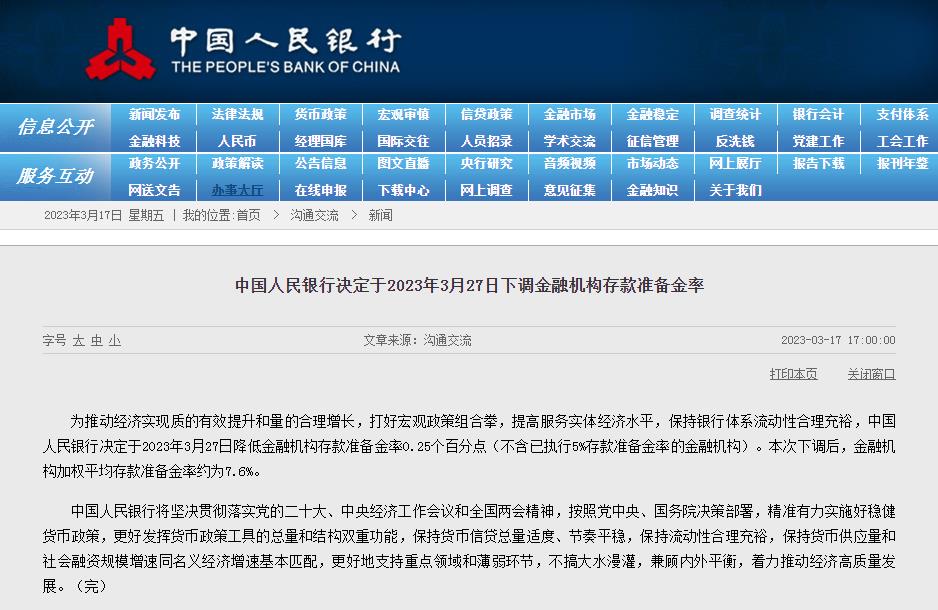Viewport: 938px width, 610px height.
Task: Set font size to large (大)
Action: [79, 340]
